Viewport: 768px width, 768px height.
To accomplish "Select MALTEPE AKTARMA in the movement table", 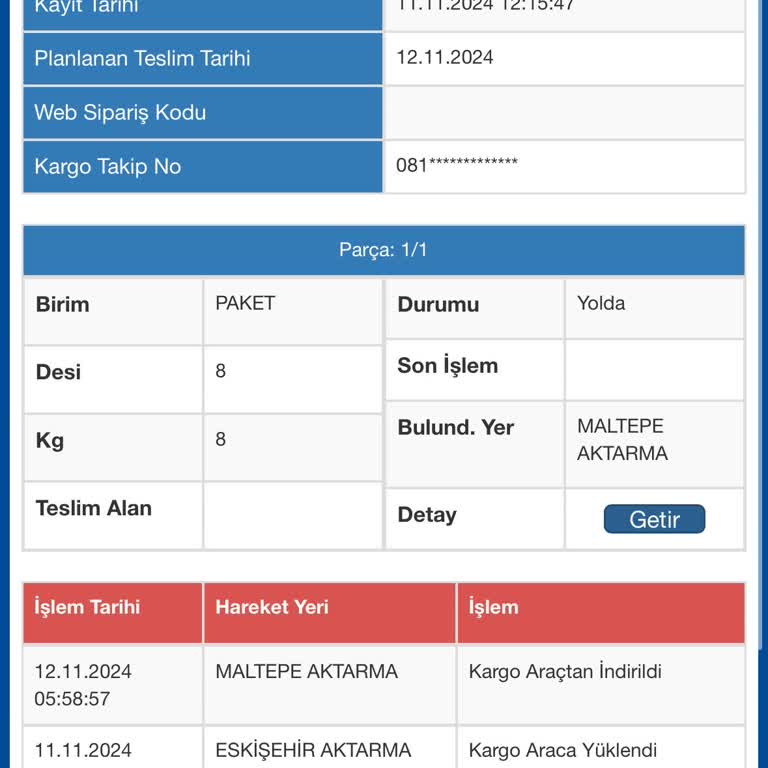I will 306,672.
